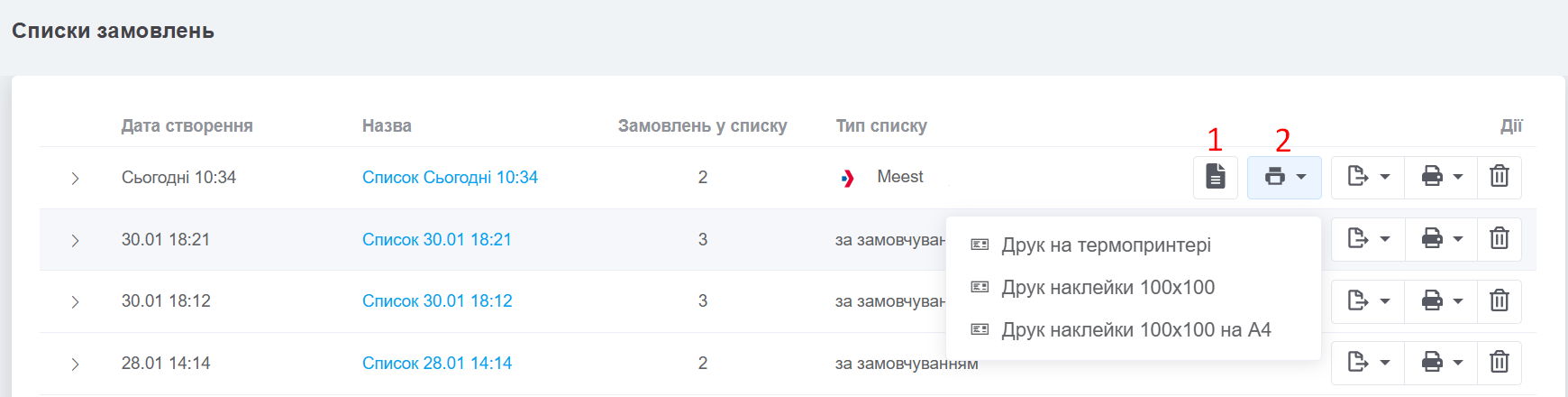
Task: Open print dropdown in Meest list row
Action: pos(1284,177)
